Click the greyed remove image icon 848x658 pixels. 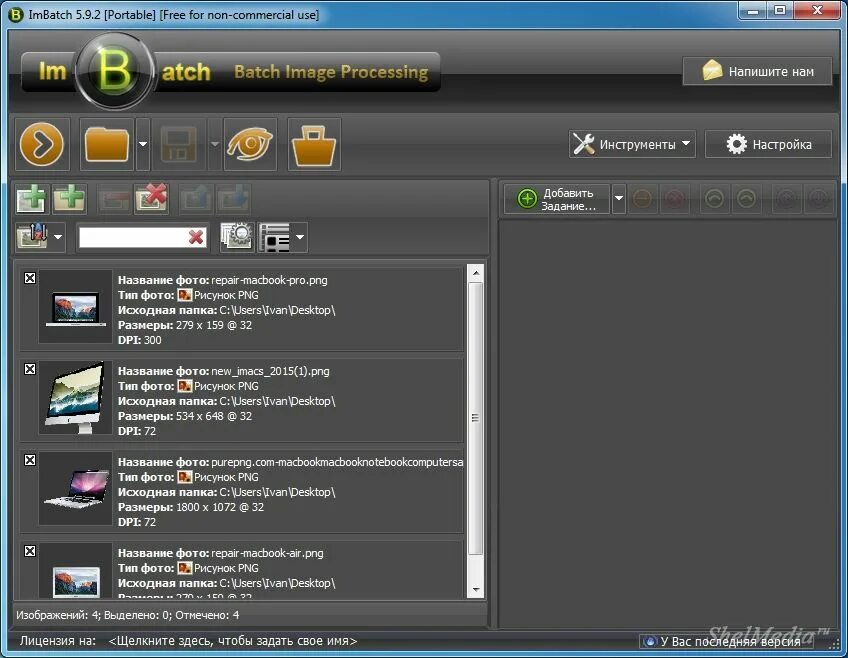coord(114,198)
